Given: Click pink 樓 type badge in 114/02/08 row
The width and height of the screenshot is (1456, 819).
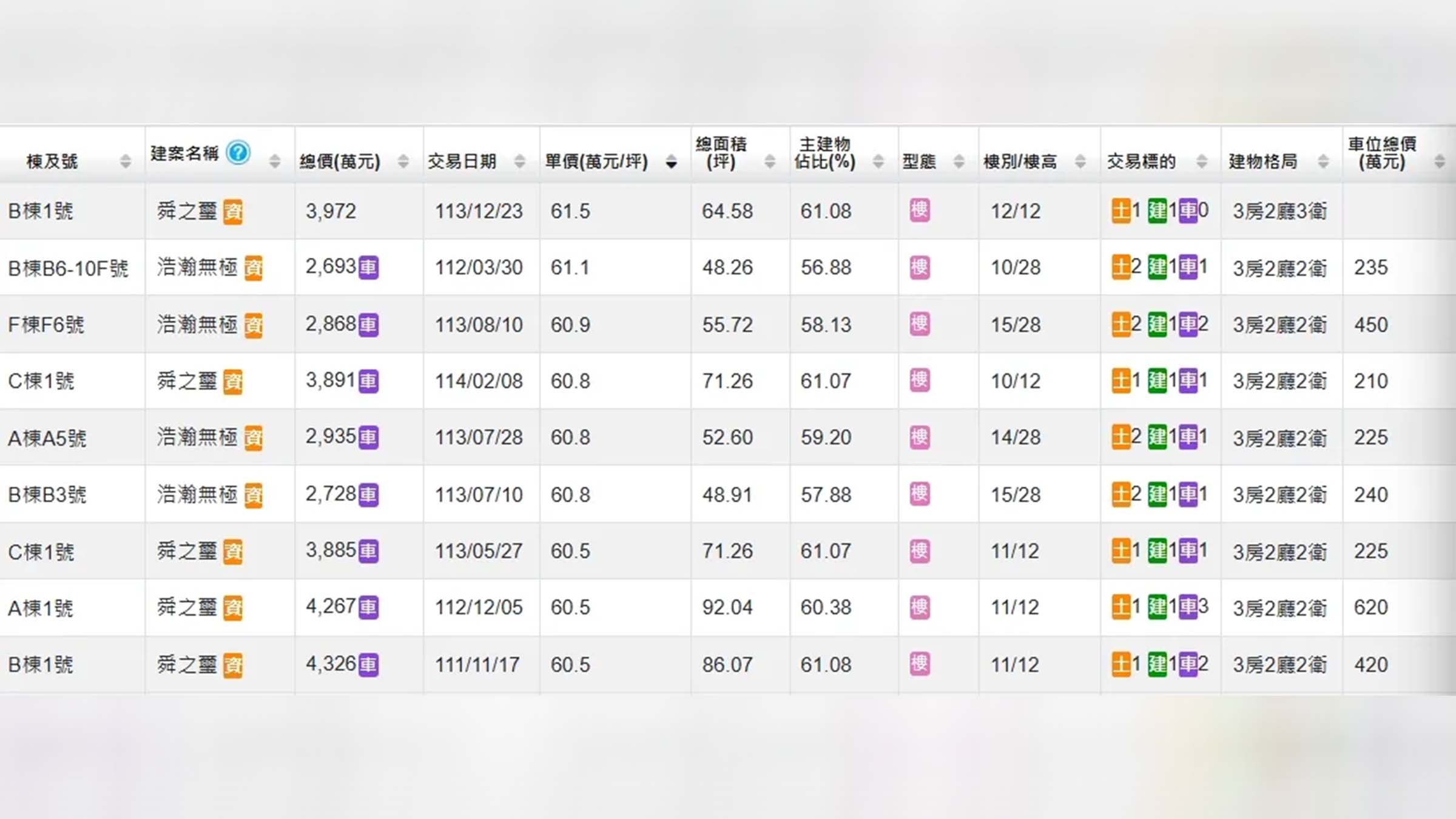Looking at the screenshot, I should 920,380.
